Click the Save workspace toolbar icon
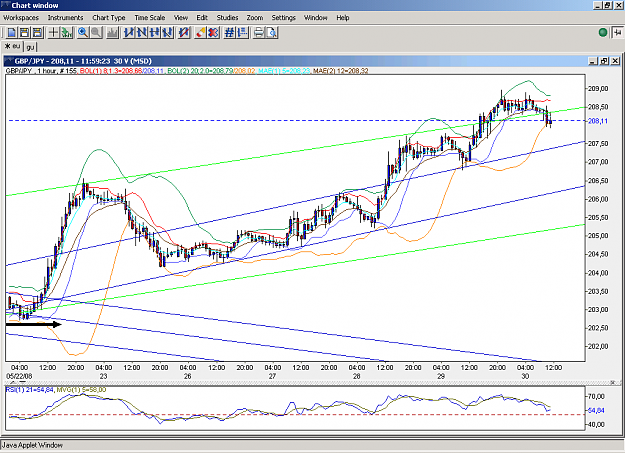This screenshot has height=453, width=625. click(24, 32)
